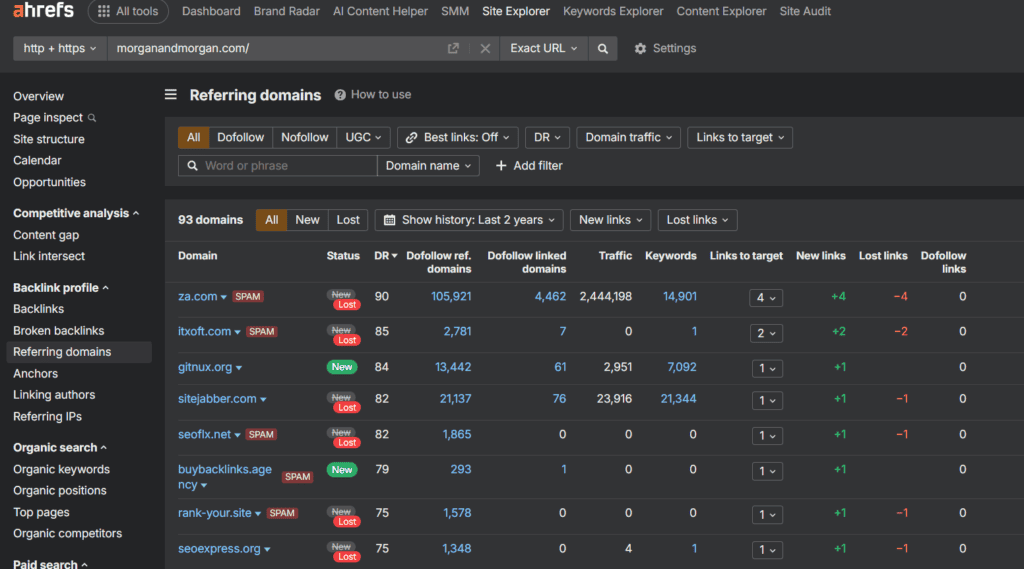Click the SPAM badge for buybacklinks.agency
Viewport: 1024px width, 569px height.
tap(297, 477)
